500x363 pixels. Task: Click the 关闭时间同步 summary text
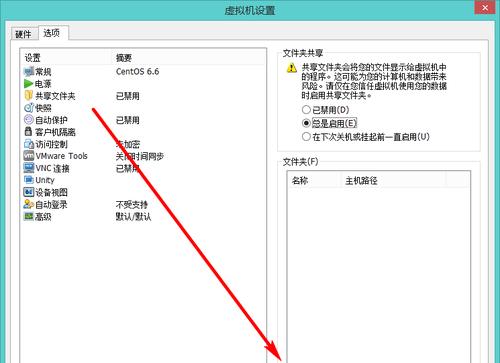(140, 156)
